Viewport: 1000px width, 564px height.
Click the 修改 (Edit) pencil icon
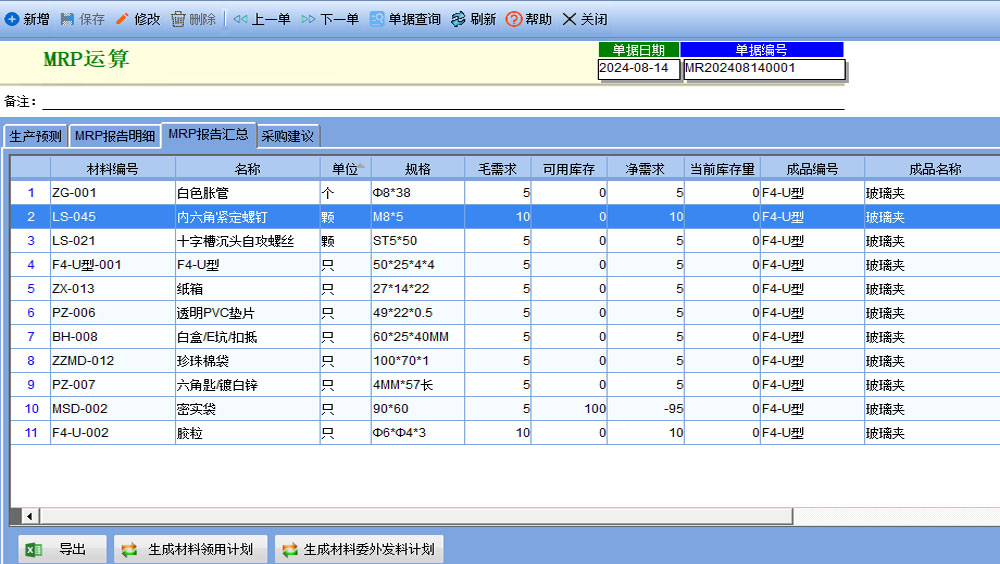click(x=122, y=19)
